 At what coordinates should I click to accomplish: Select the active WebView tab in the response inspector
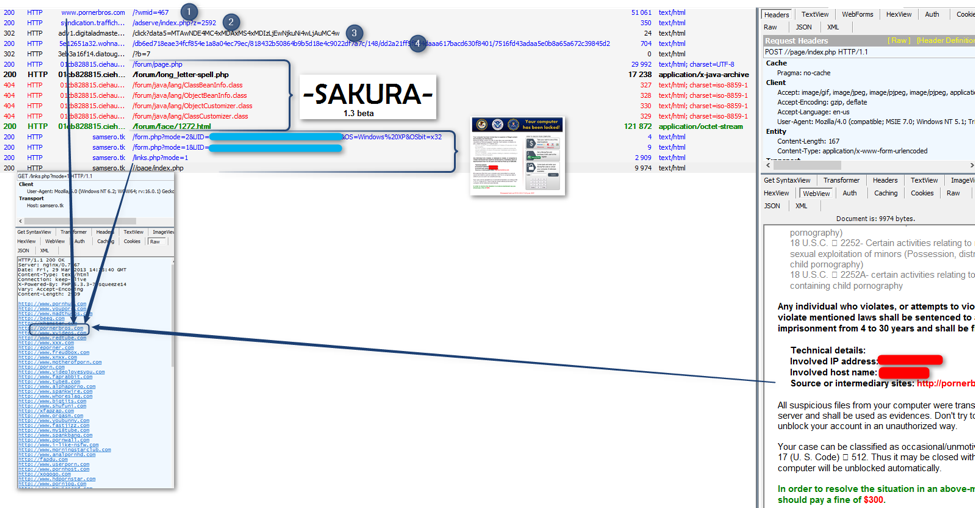point(816,193)
